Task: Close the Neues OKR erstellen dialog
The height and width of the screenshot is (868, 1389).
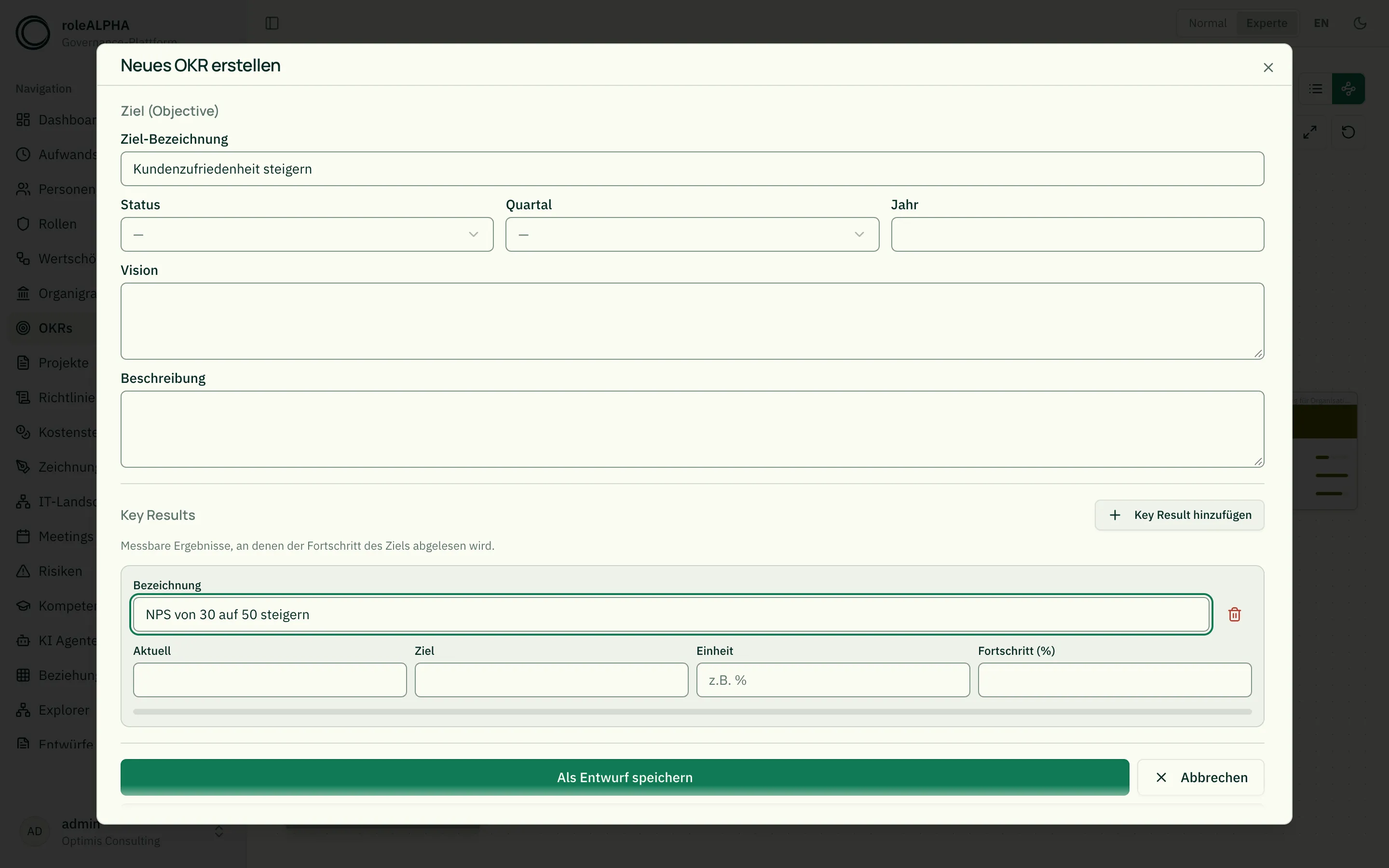Action: (1268, 67)
